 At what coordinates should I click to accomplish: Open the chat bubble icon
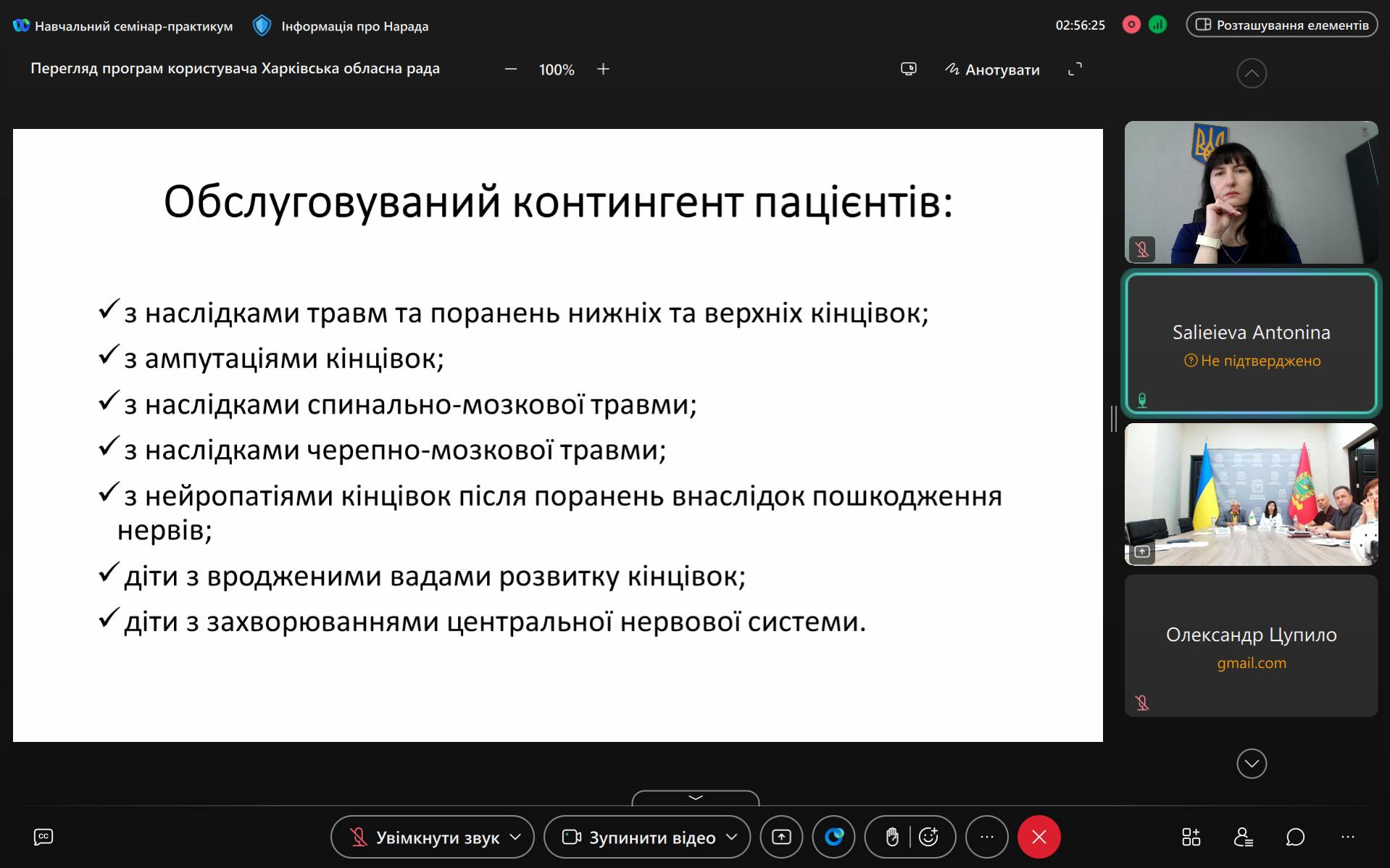click(1295, 837)
